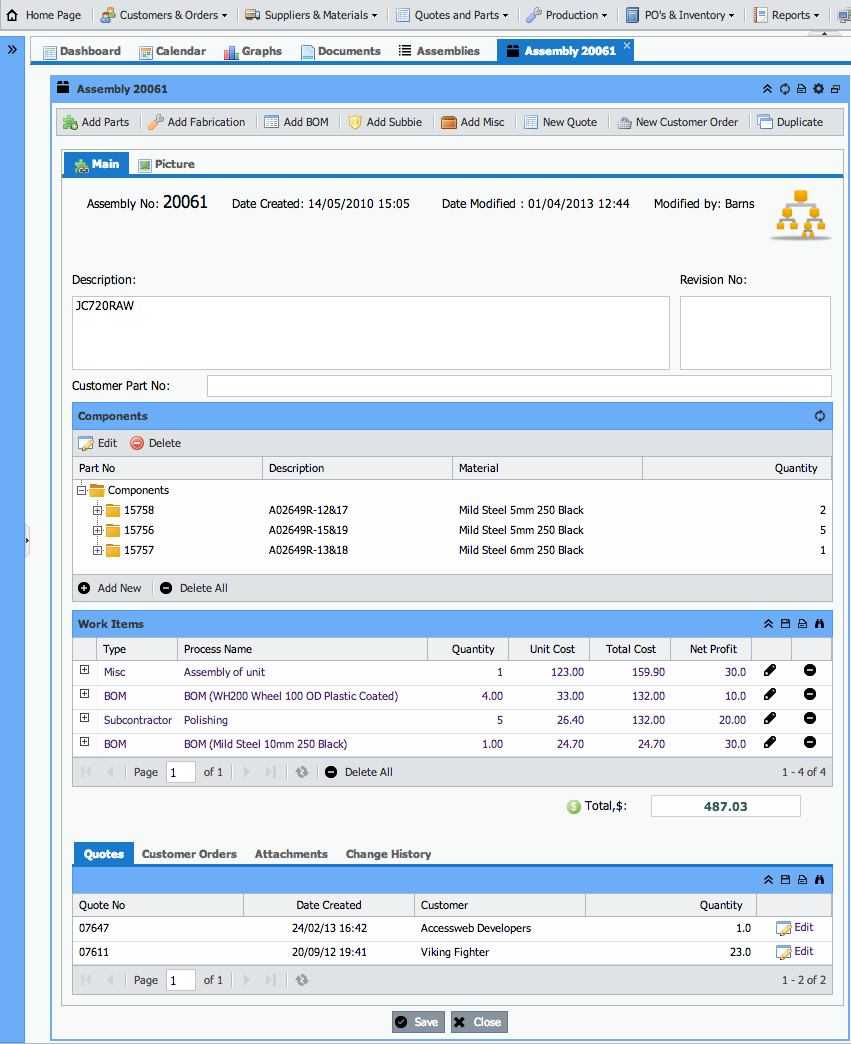Expand component 15757 tree node
Image resolution: width=851 pixels, height=1044 pixels.
pyautogui.click(x=97, y=551)
